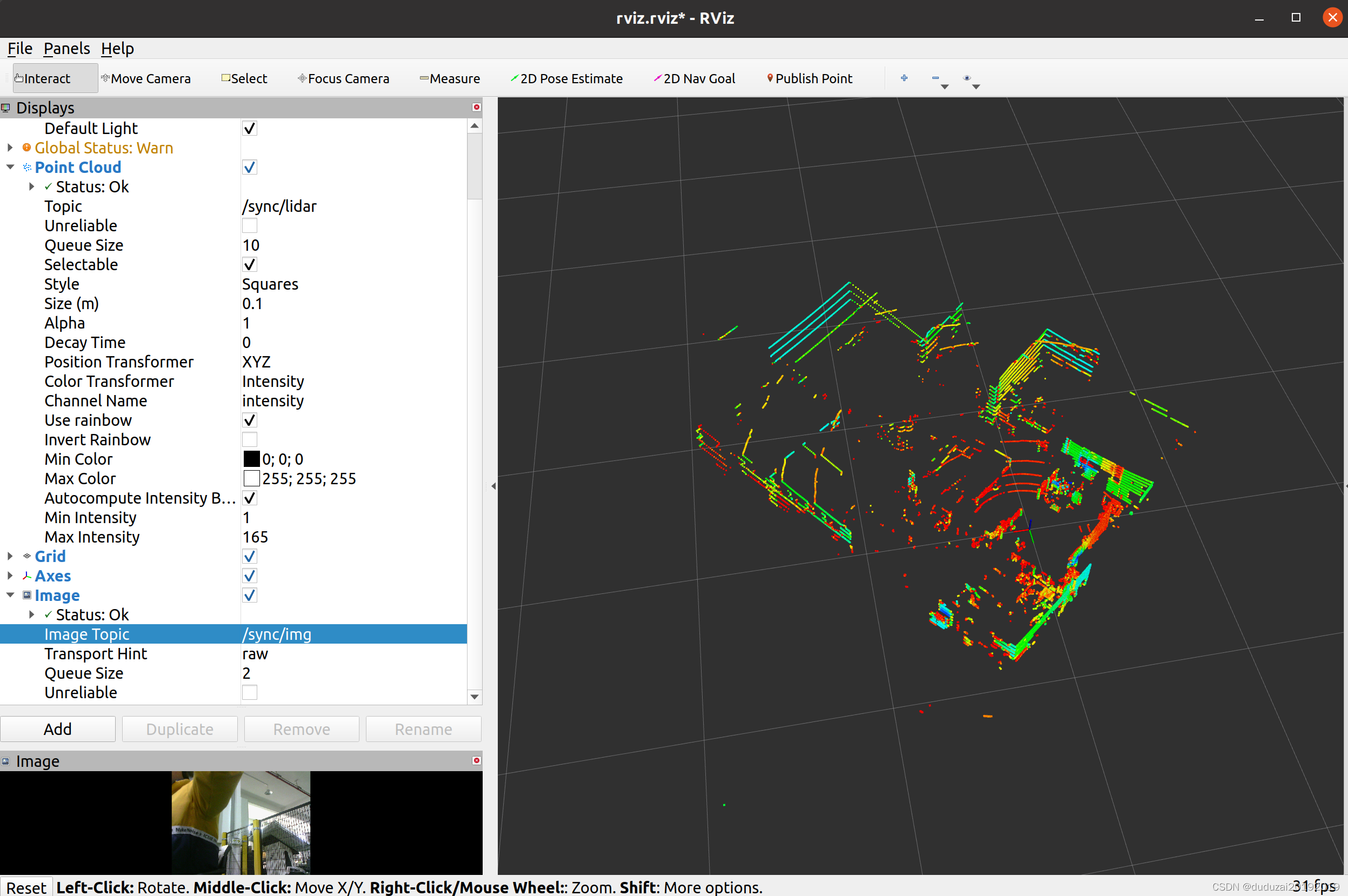The width and height of the screenshot is (1348, 896).
Task: Toggle the Use rainbow checkbox
Action: point(250,420)
